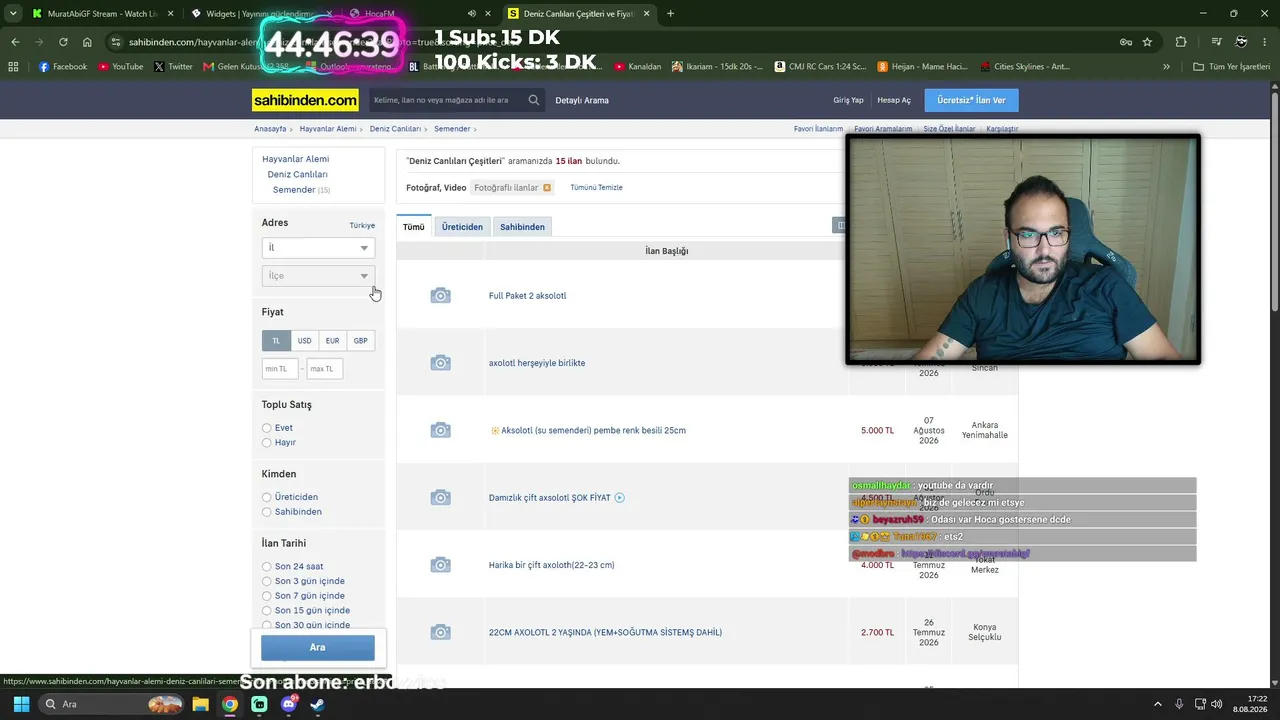Viewport: 1280px width, 720px height.
Task: Click the search magnifier icon in site header
Action: coord(534,100)
